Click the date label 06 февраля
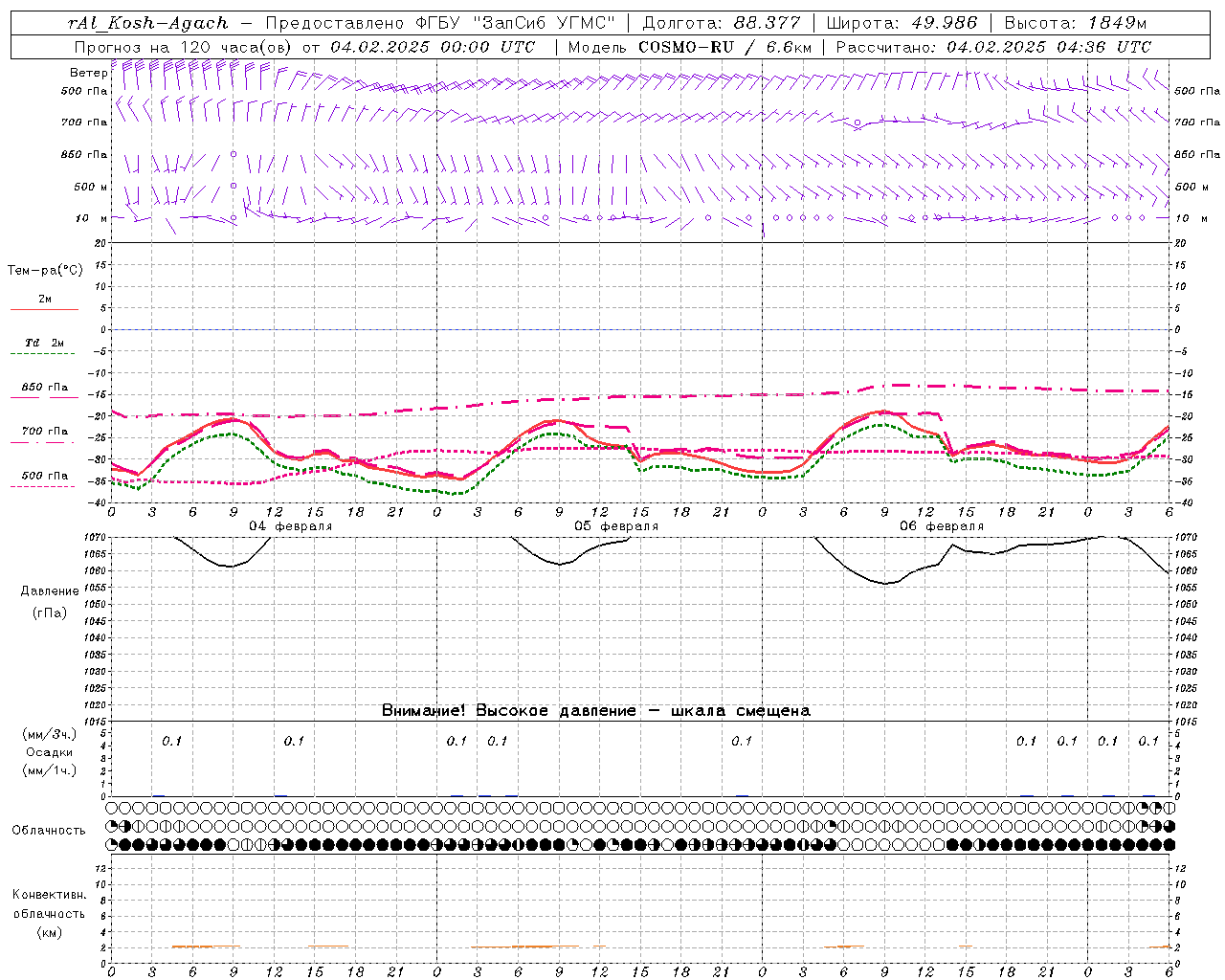Image resolution: width=1225 pixels, height=980 pixels. tap(942, 526)
